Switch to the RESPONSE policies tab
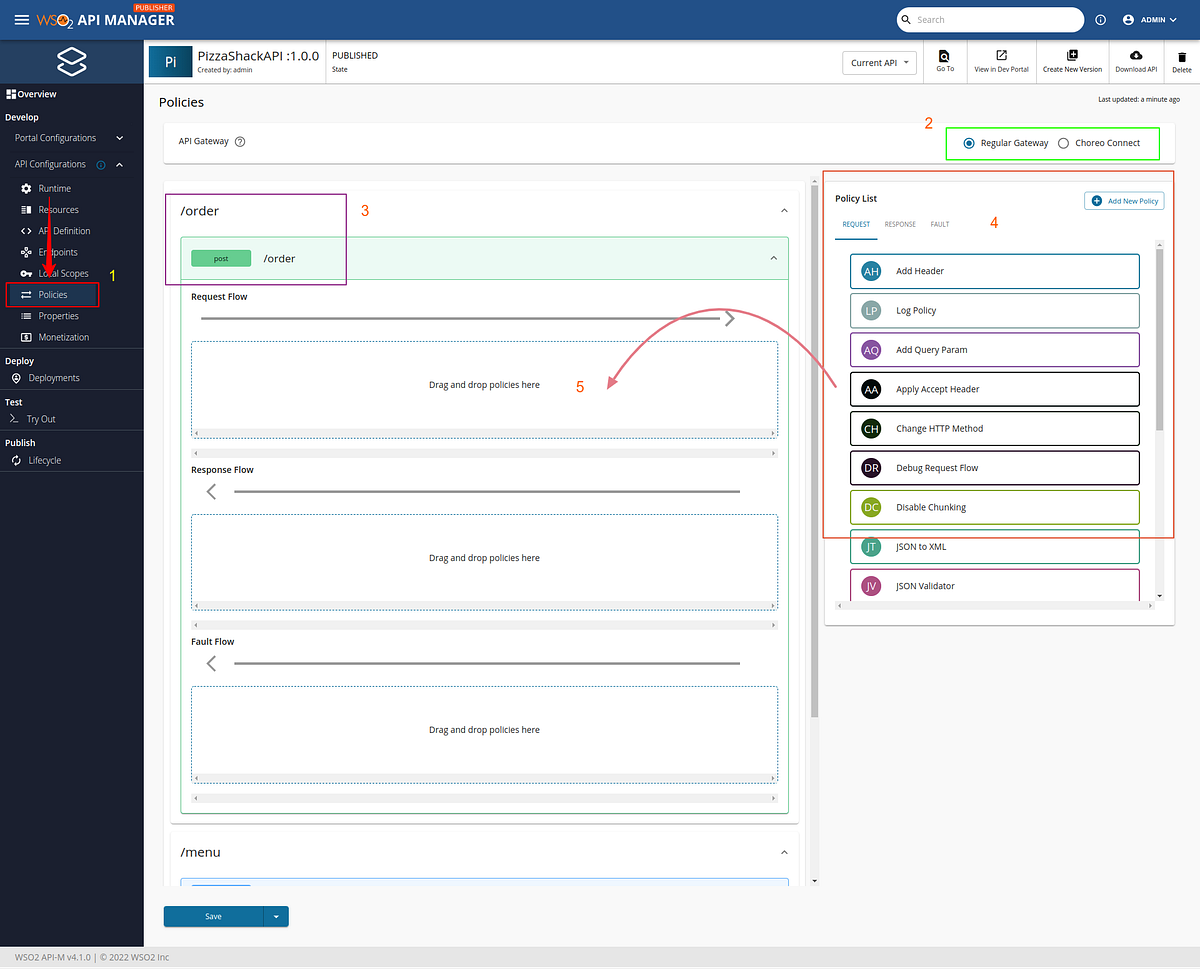This screenshot has height=969, width=1200. tap(899, 224)
